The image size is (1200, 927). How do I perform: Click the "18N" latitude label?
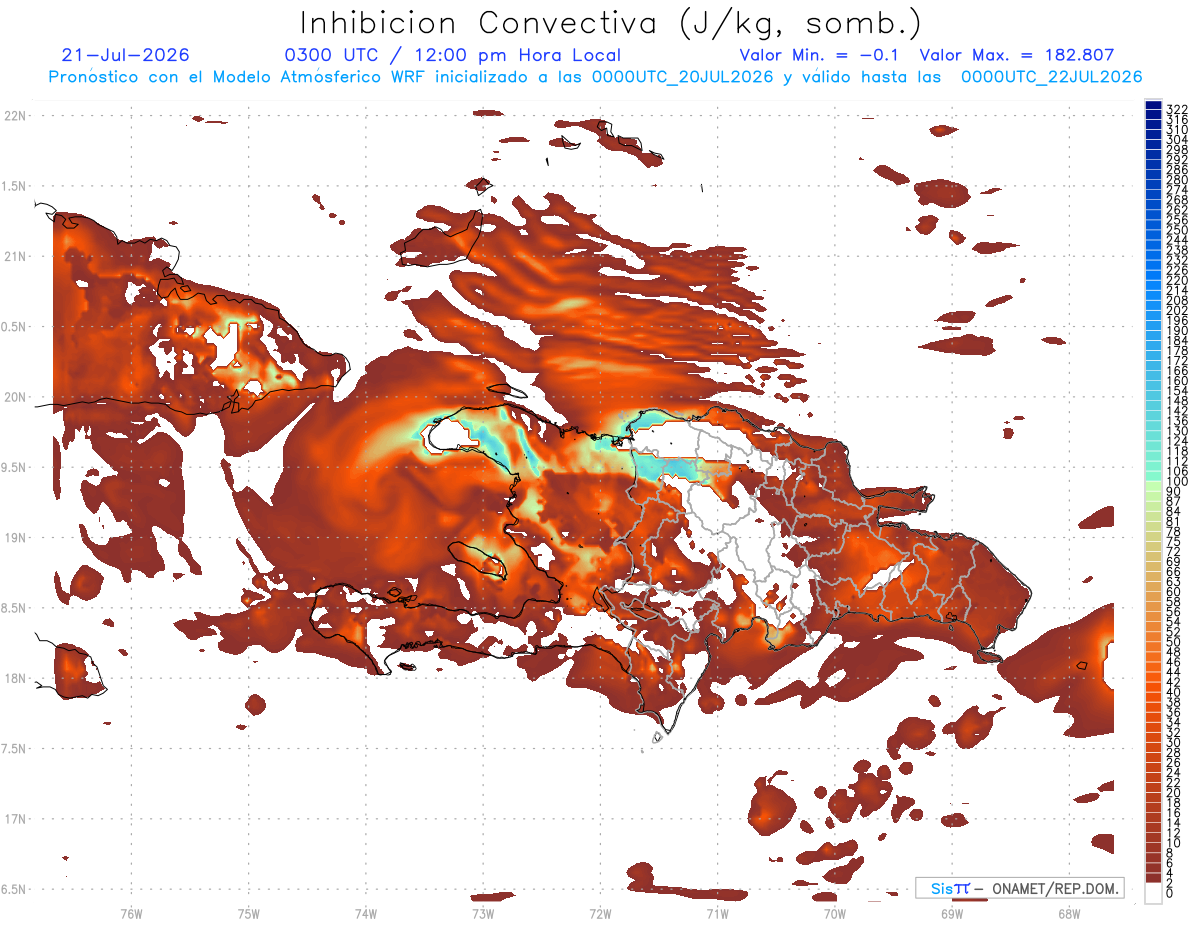pos(14,679)
